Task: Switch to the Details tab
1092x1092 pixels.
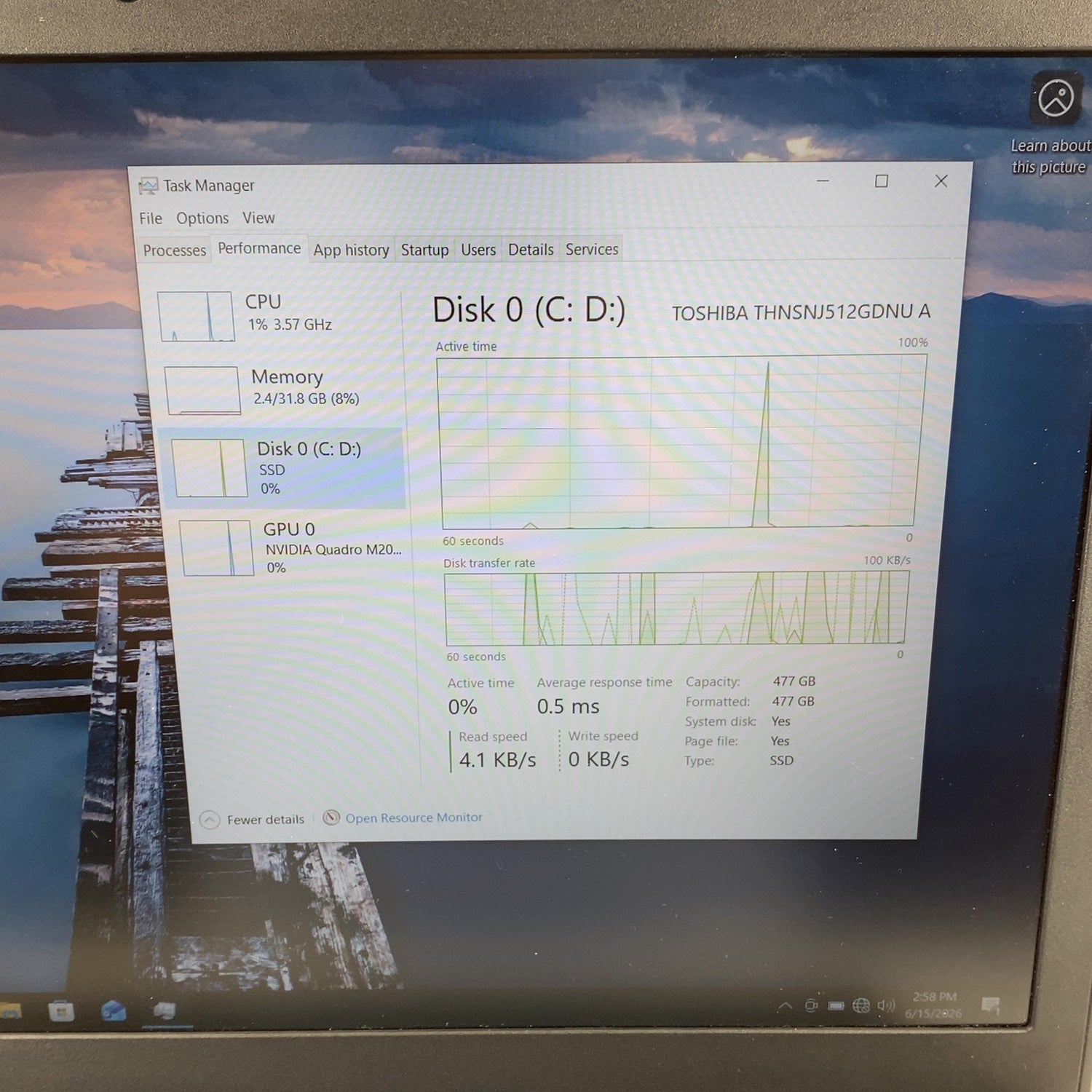Action: point(531,250)
